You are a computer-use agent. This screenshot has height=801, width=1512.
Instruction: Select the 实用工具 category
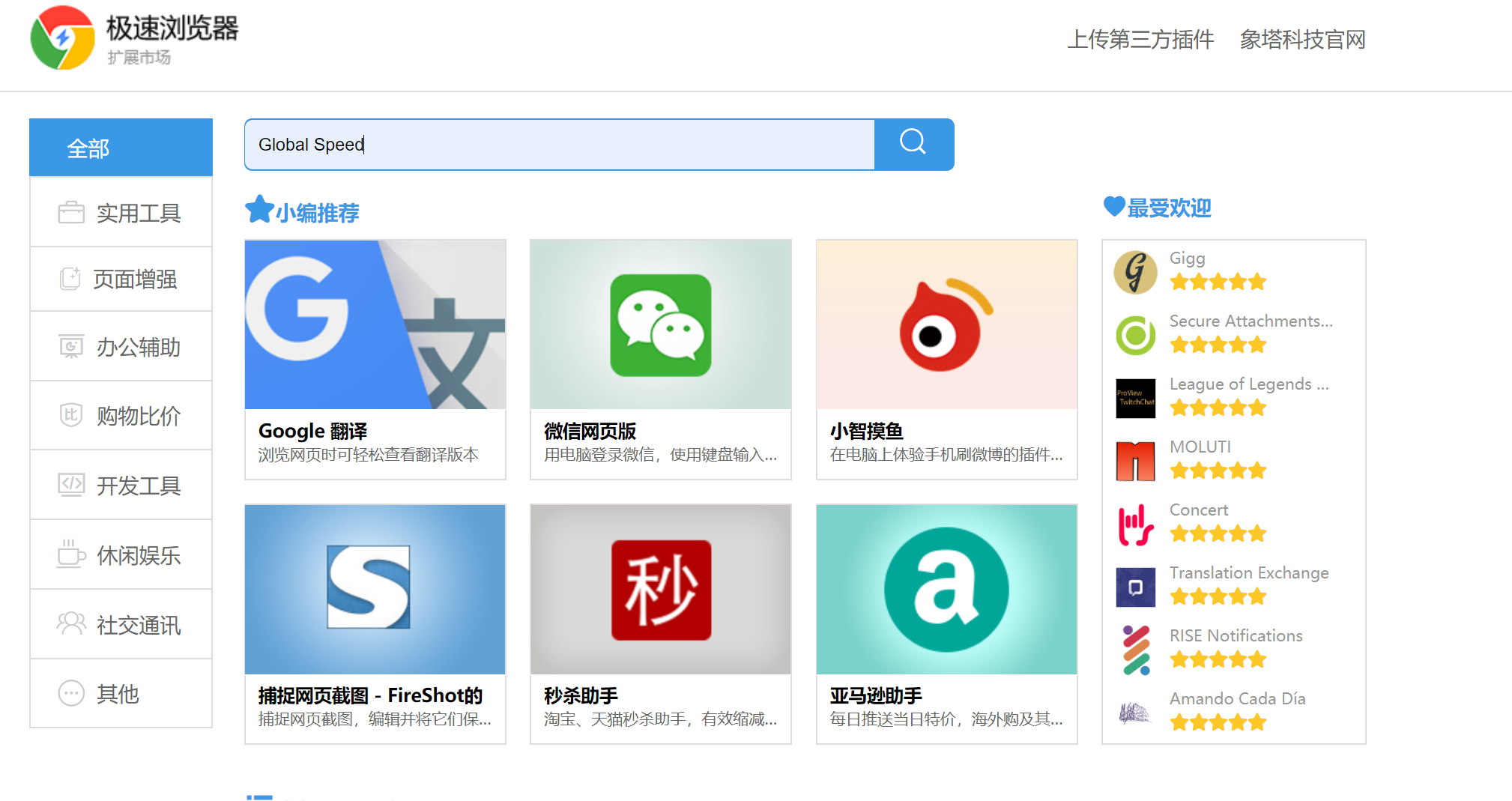[x=121, y=213]
